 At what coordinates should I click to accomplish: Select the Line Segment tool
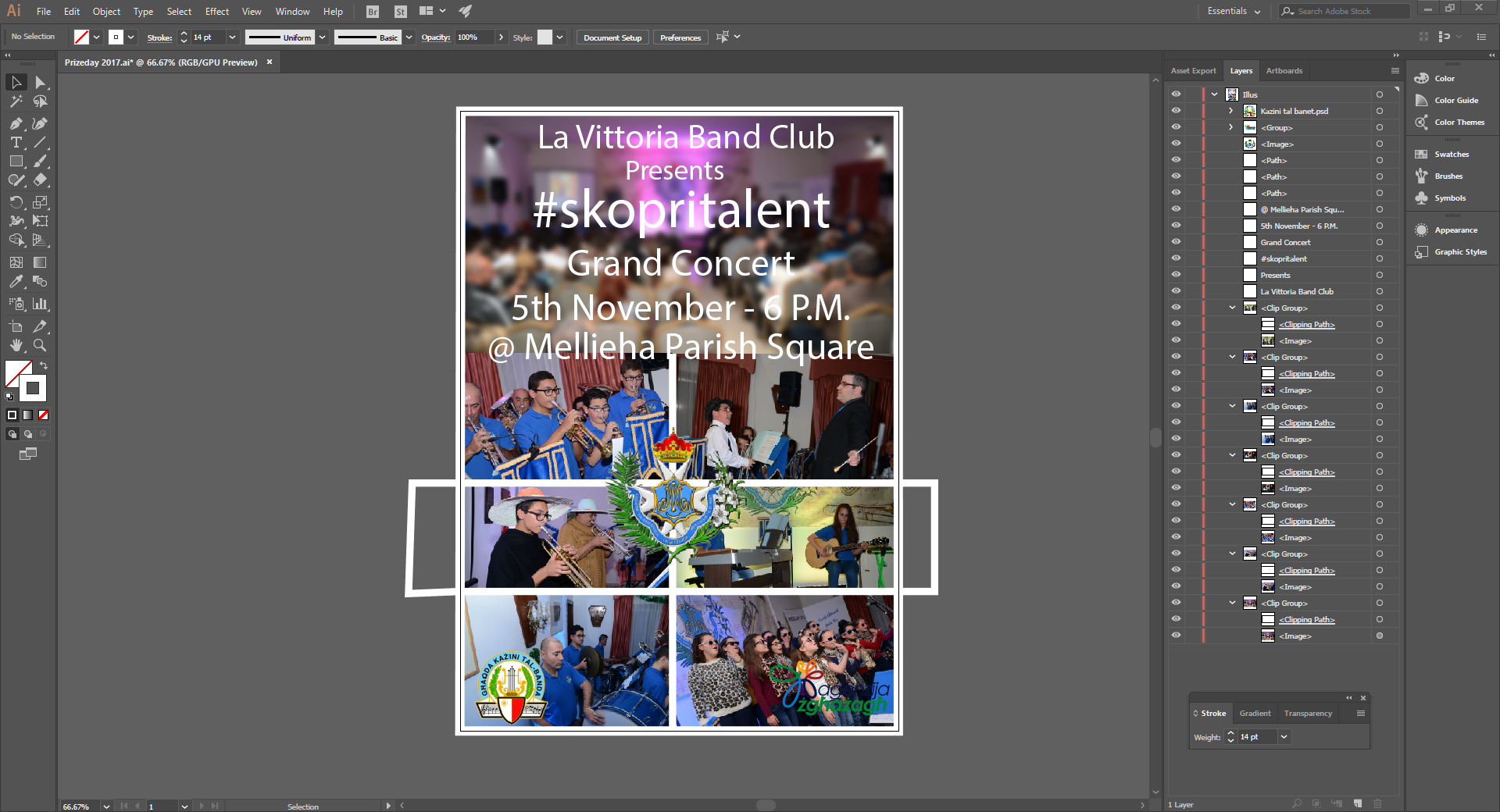pyautogui.click(x=40, y=142)
